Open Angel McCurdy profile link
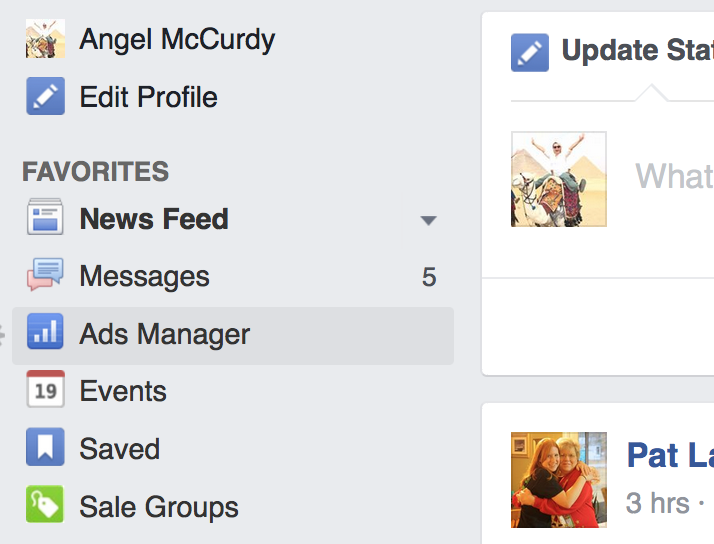This screenshot has width=714, height=544. click(177, 40)
